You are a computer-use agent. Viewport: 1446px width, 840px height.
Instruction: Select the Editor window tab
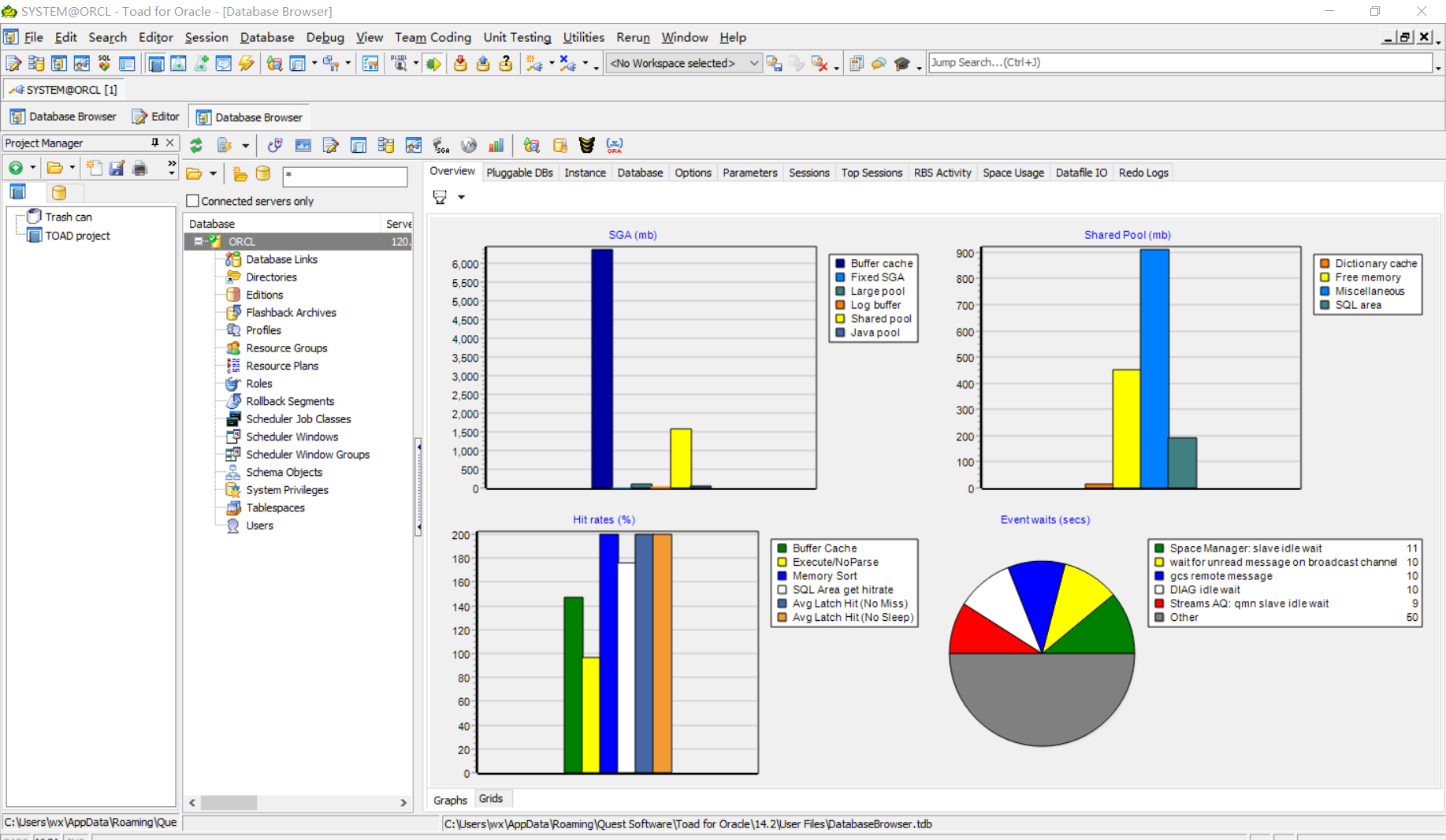click(x=156, y=117)
